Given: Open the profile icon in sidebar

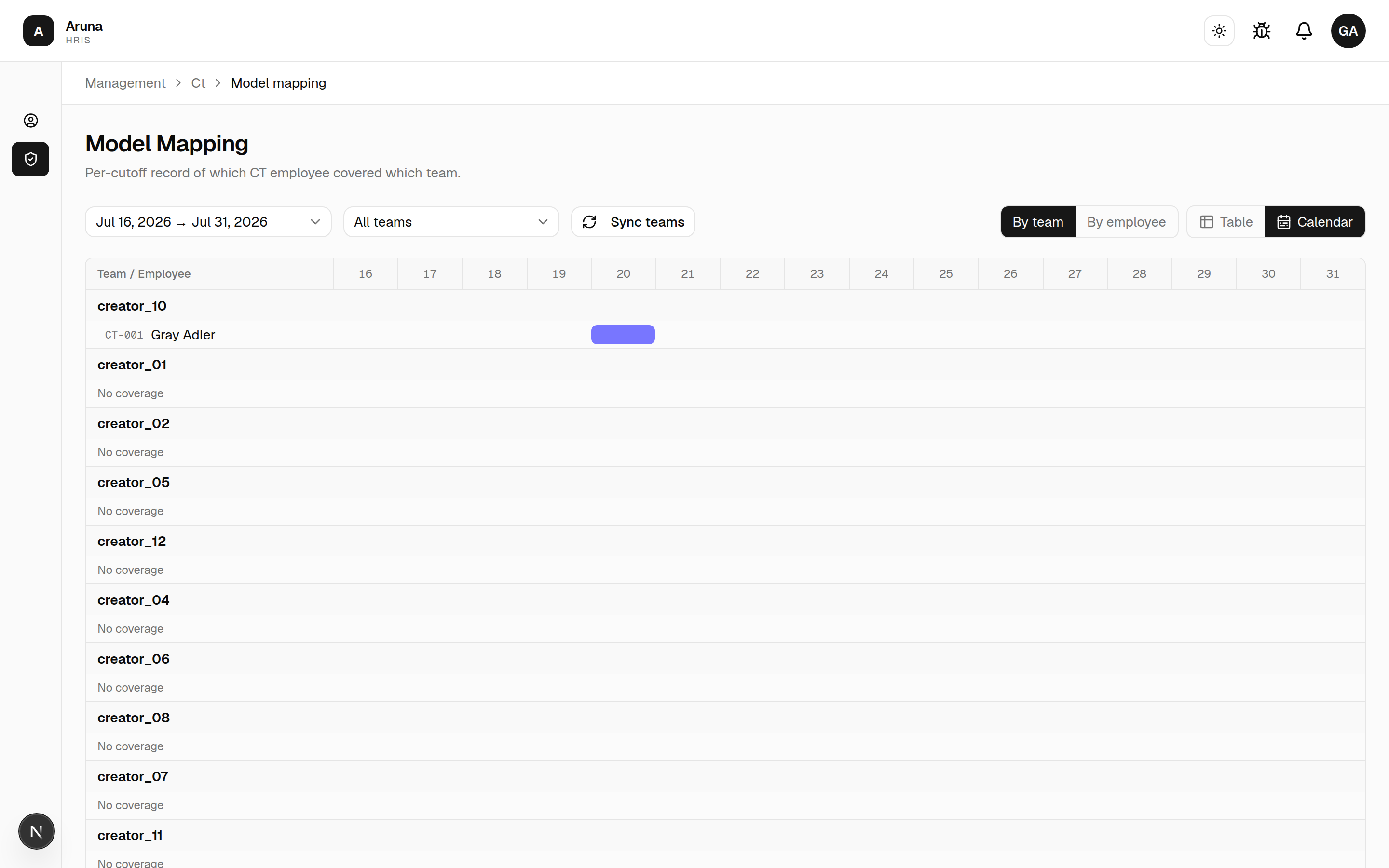Looking at the screenshot, I should (x=30, y=121).
